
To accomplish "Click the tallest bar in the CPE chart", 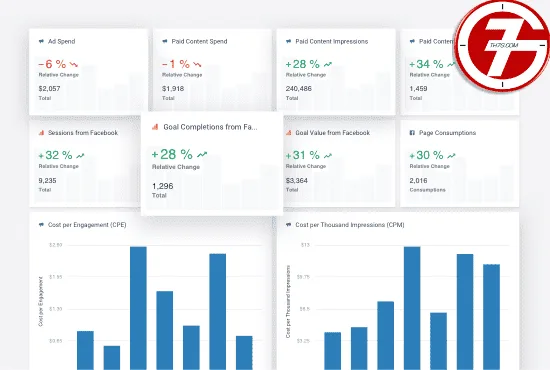I will pos(138,308).
